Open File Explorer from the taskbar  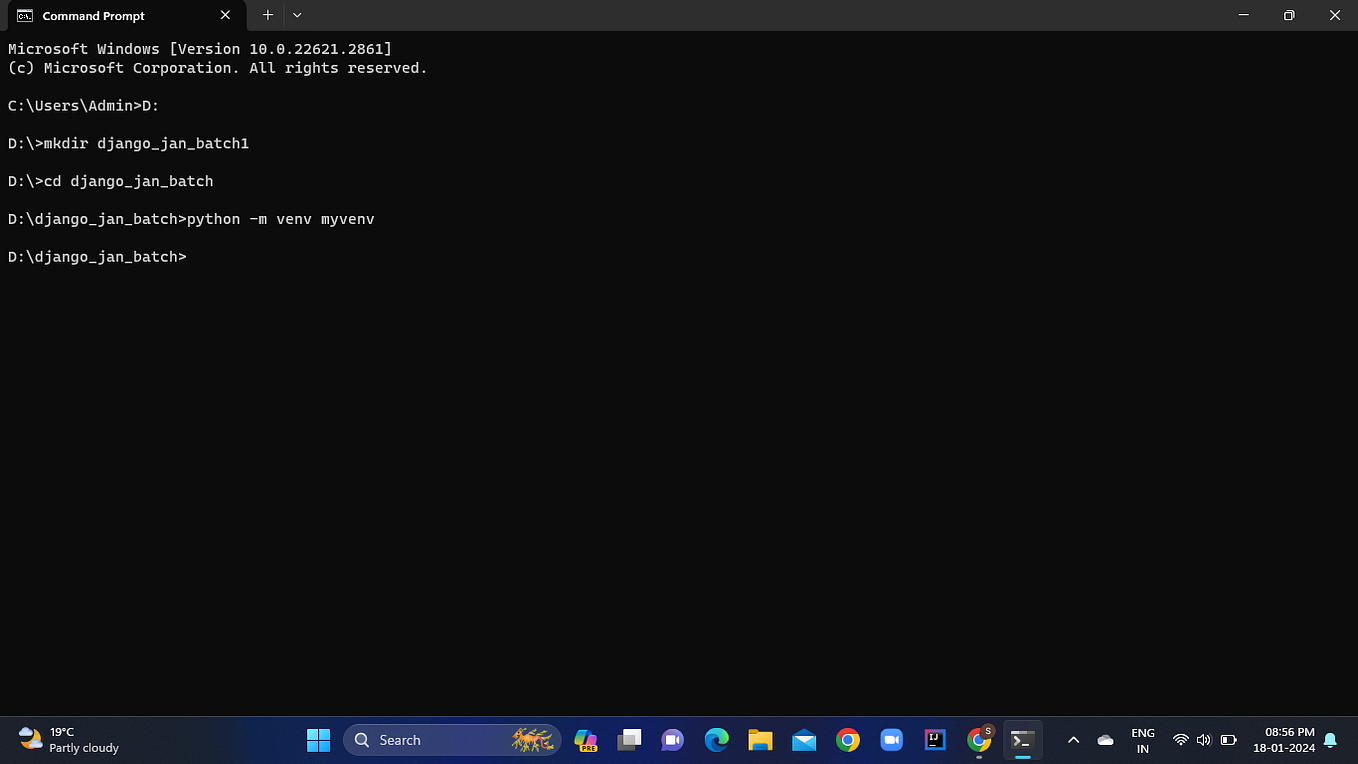tap(760, 740)
